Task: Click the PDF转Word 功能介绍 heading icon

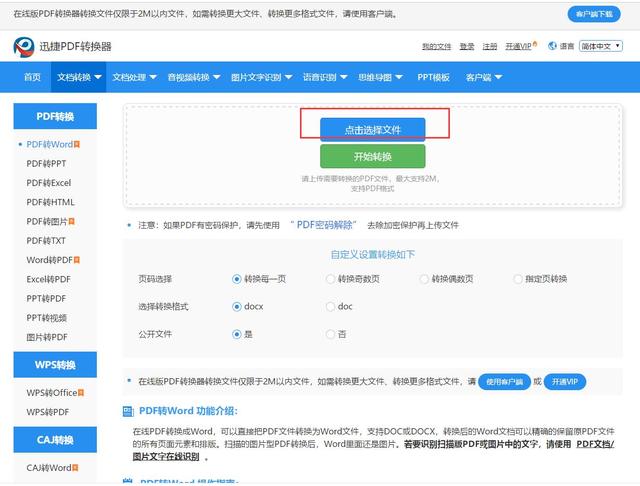Action: 128,411
